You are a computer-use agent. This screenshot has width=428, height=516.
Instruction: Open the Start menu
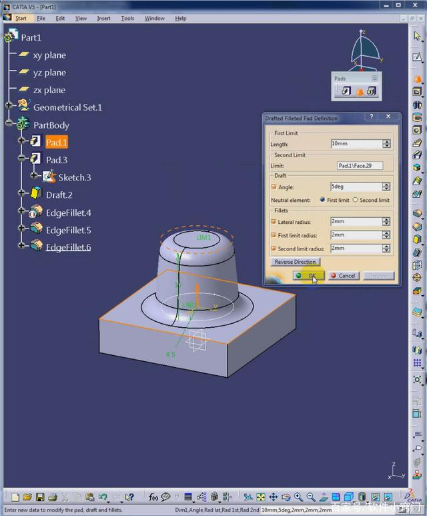pyautogui.click(x=21, y=18)
